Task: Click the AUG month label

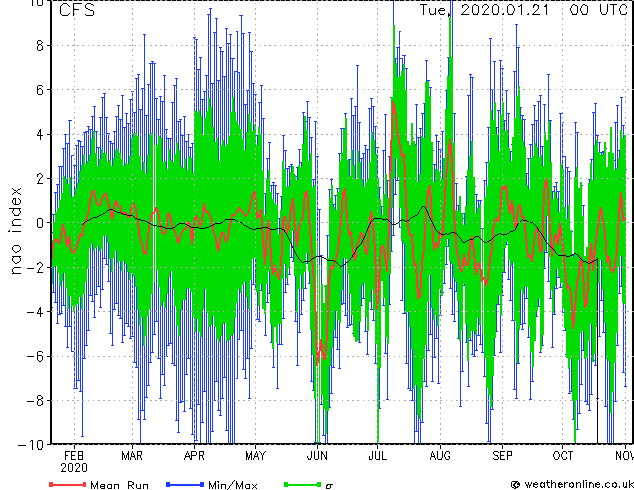Action: (440, 456)
